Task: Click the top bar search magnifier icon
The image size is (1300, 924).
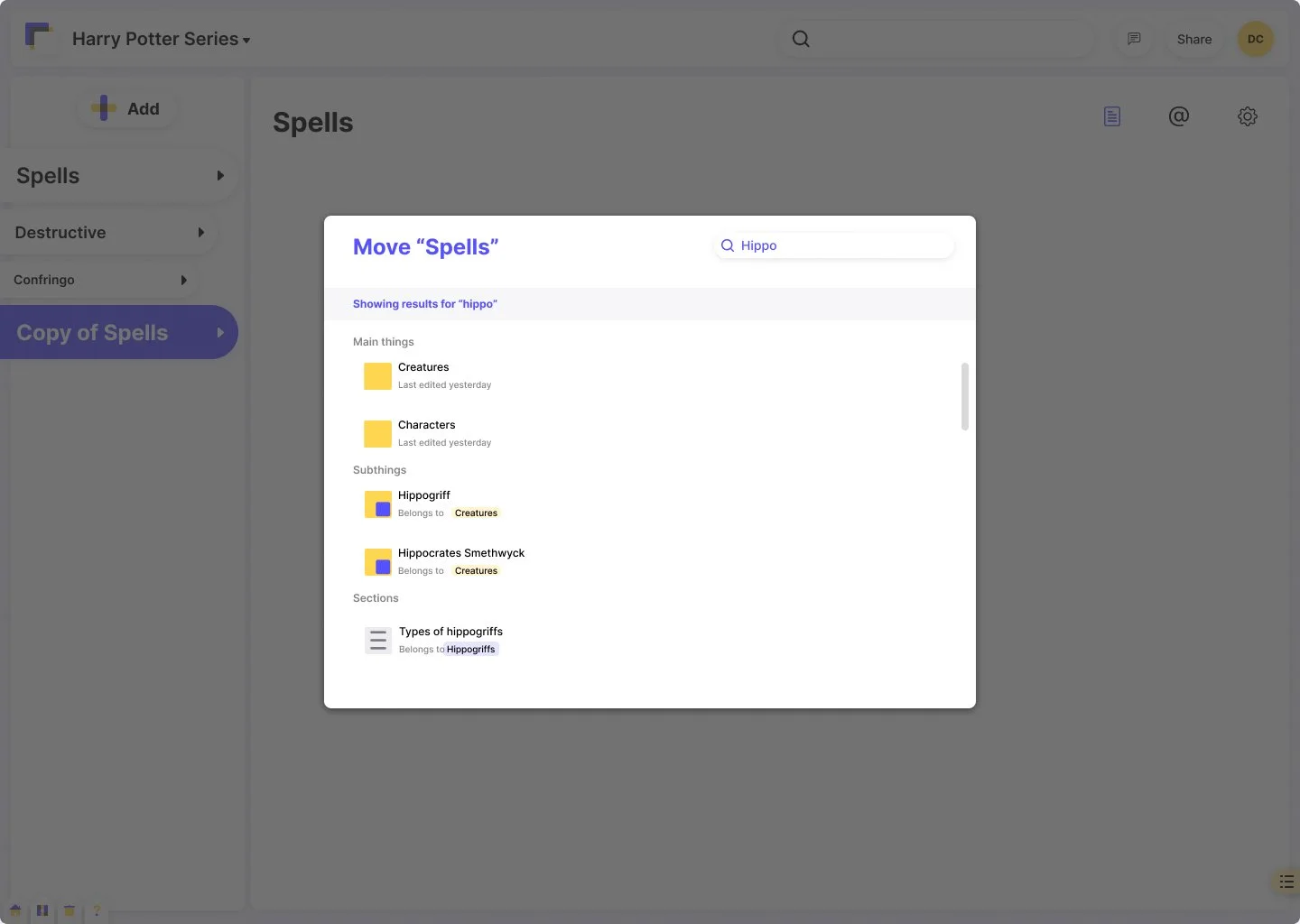Action: (x=801, y=39)
